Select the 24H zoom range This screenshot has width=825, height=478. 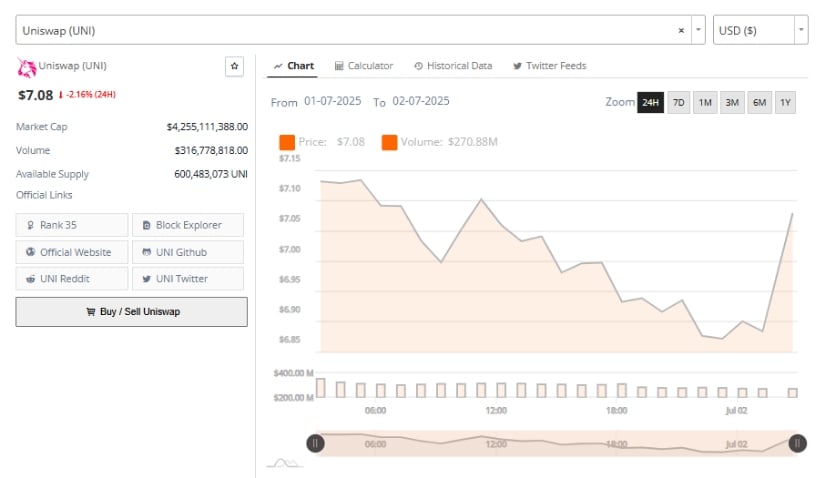(x=650, y=102)
